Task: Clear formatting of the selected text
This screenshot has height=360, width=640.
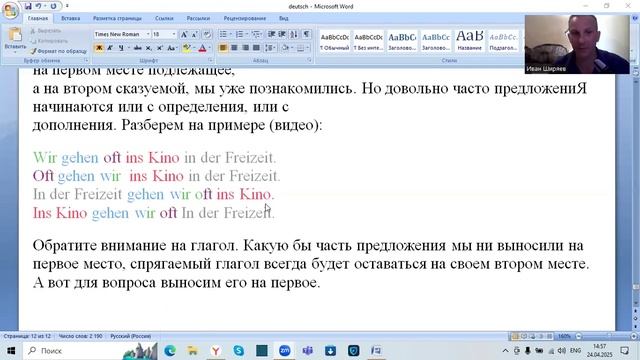Action: click(207, 34)
